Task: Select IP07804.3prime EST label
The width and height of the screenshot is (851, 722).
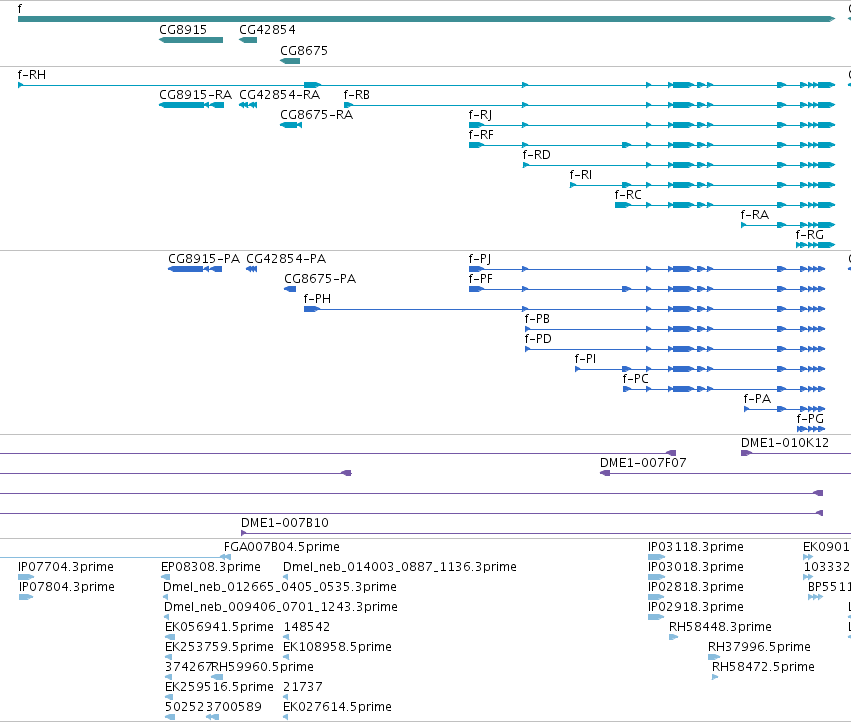Action: (x=67, y=587)
